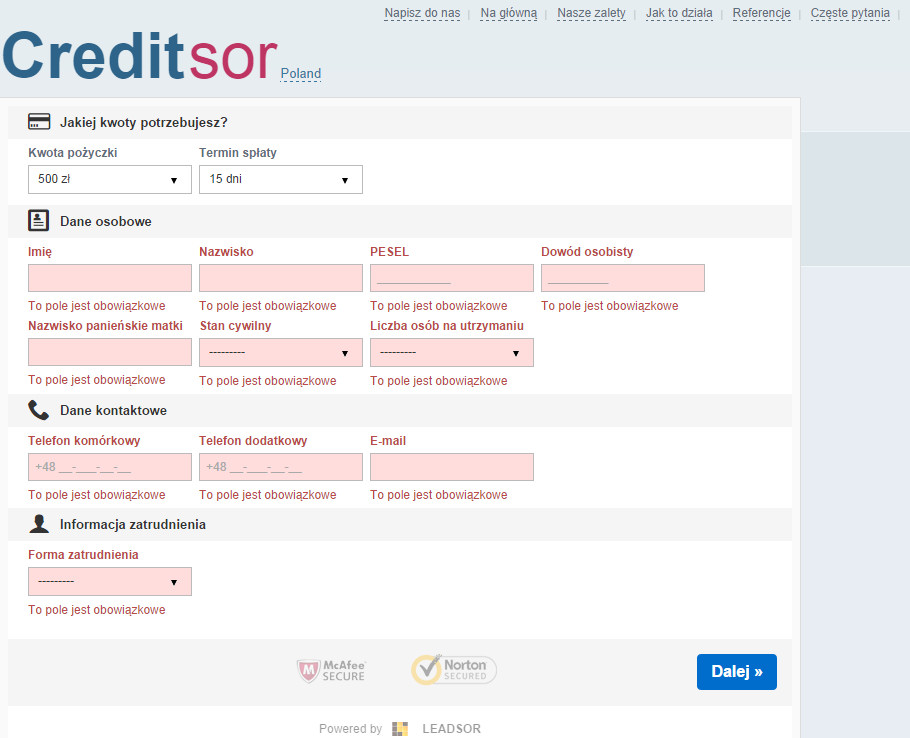Viewport: 910px width, 738px height.
Task: Click the LEADSOR text link
Action: (452, 729)
